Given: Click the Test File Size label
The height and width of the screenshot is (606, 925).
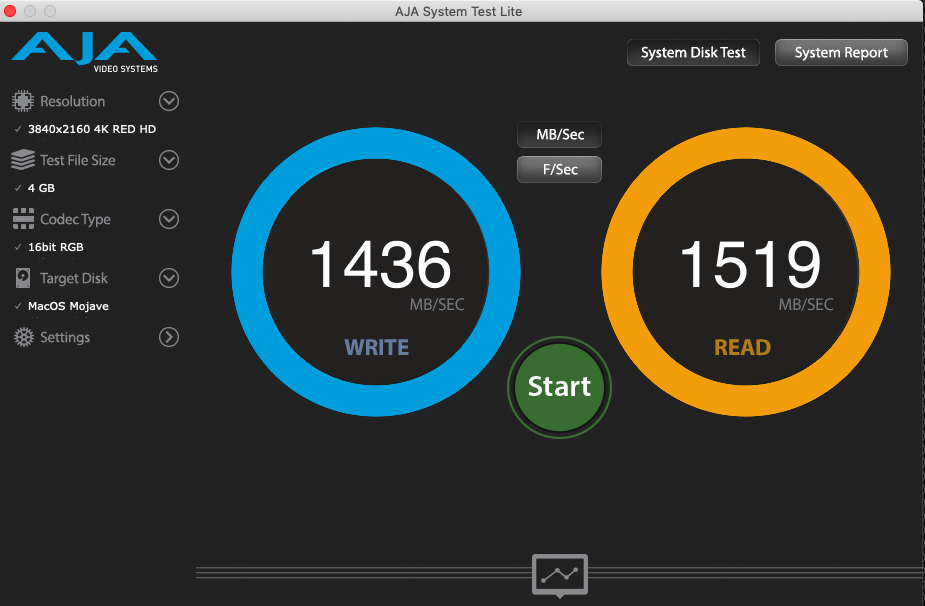Looking at the screenshot, I should (x=78, y=160).
